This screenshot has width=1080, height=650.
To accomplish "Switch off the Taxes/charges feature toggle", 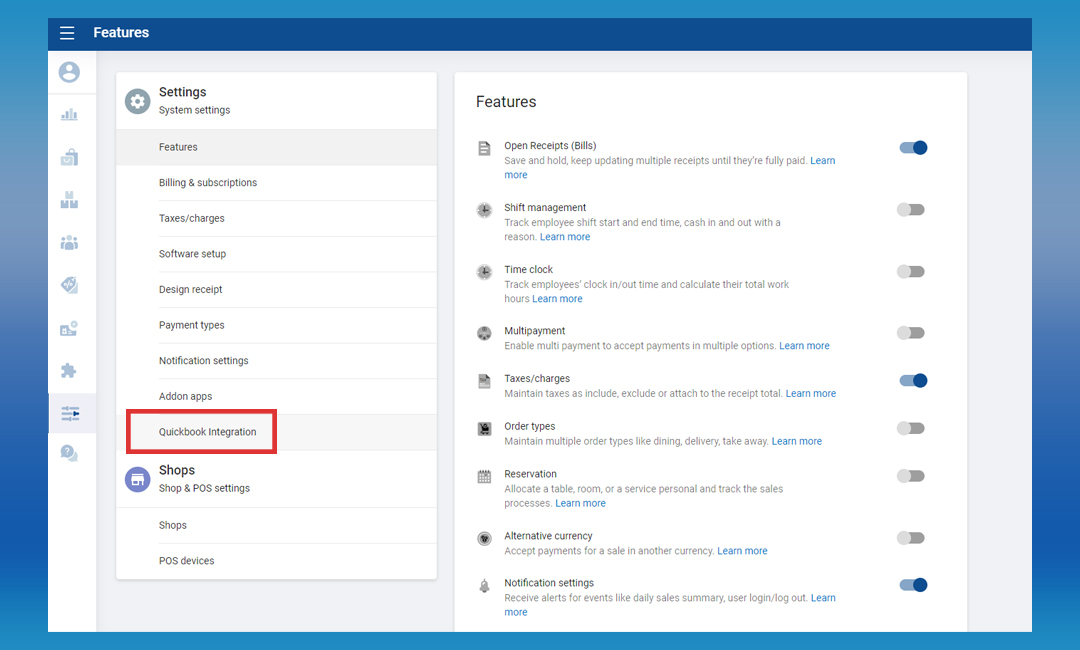I will [912, 381].
